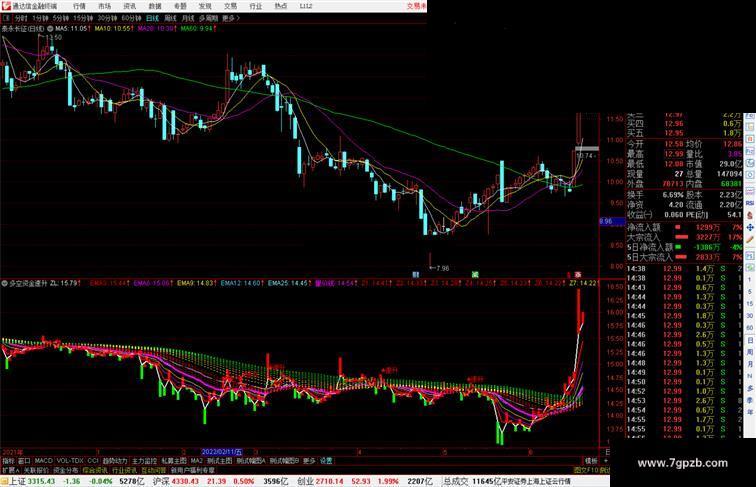Click the 大宗流入 row in quote panel

(x=685, y=237)
